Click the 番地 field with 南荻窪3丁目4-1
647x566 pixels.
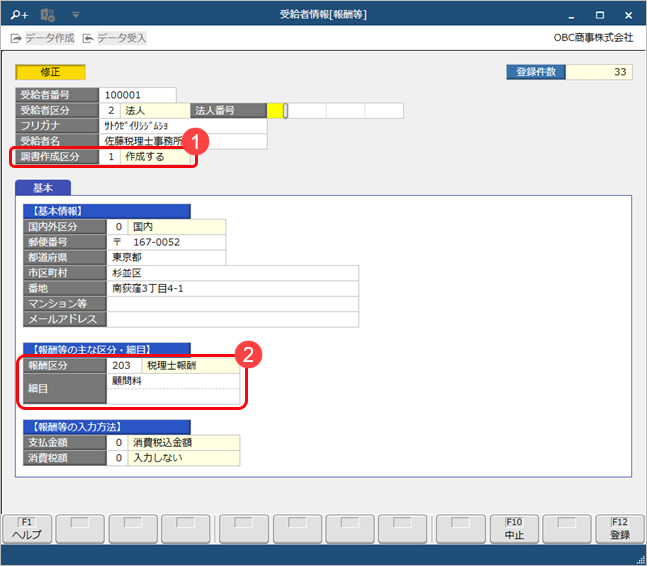point(232,288)
